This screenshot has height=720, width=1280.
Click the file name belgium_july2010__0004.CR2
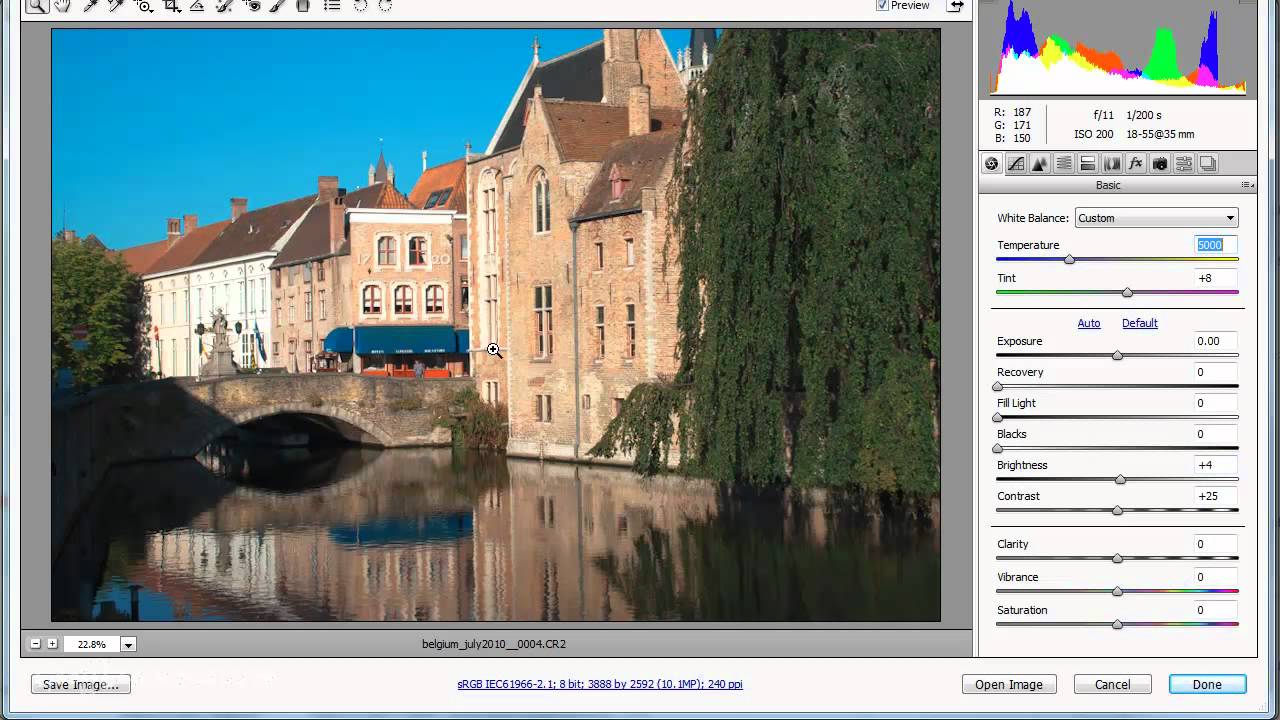coord(494,644)
